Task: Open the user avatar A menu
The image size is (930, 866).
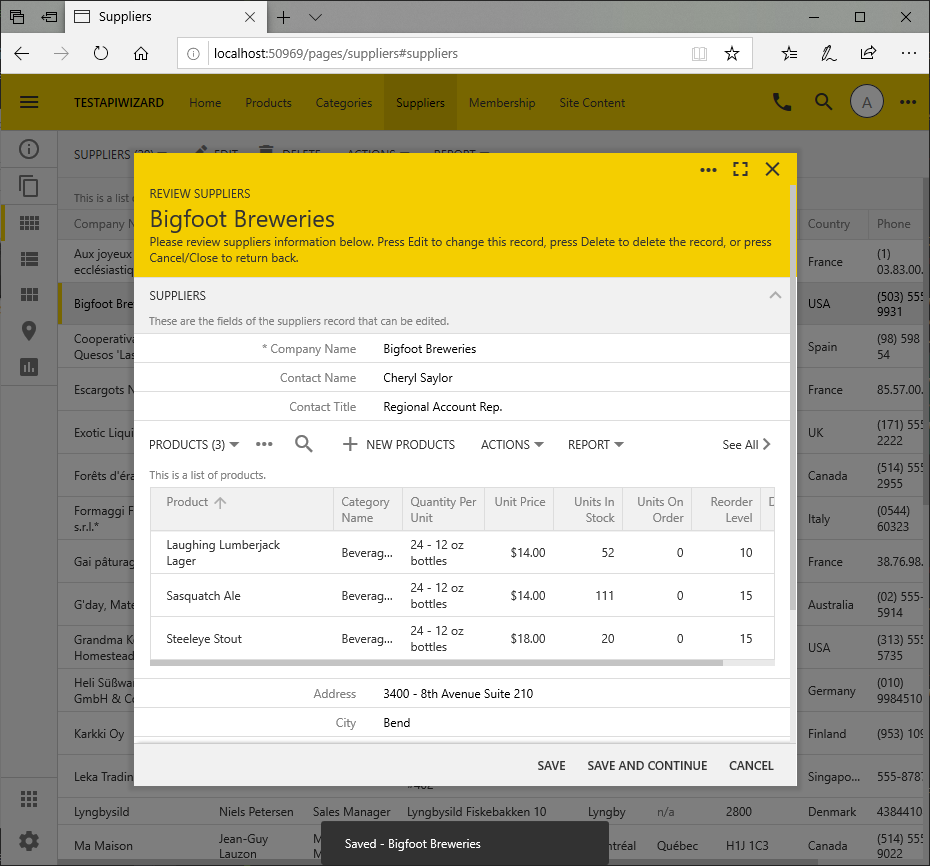Action: (867, 102)
